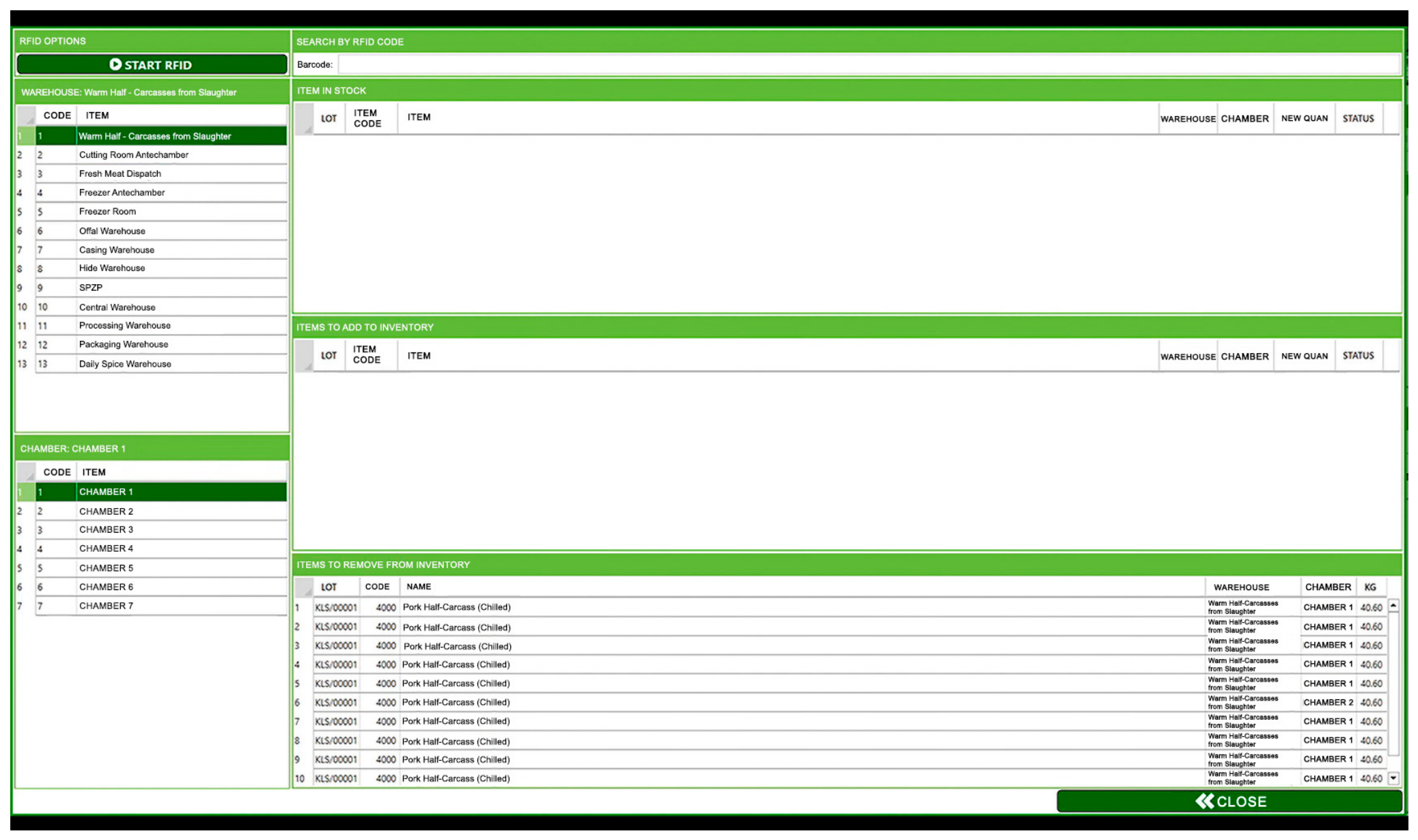Select CHAMBER 5 in chamber list
Image resolution: width=1418 pixels, height=840 pixels.
(x=152, y=568)
